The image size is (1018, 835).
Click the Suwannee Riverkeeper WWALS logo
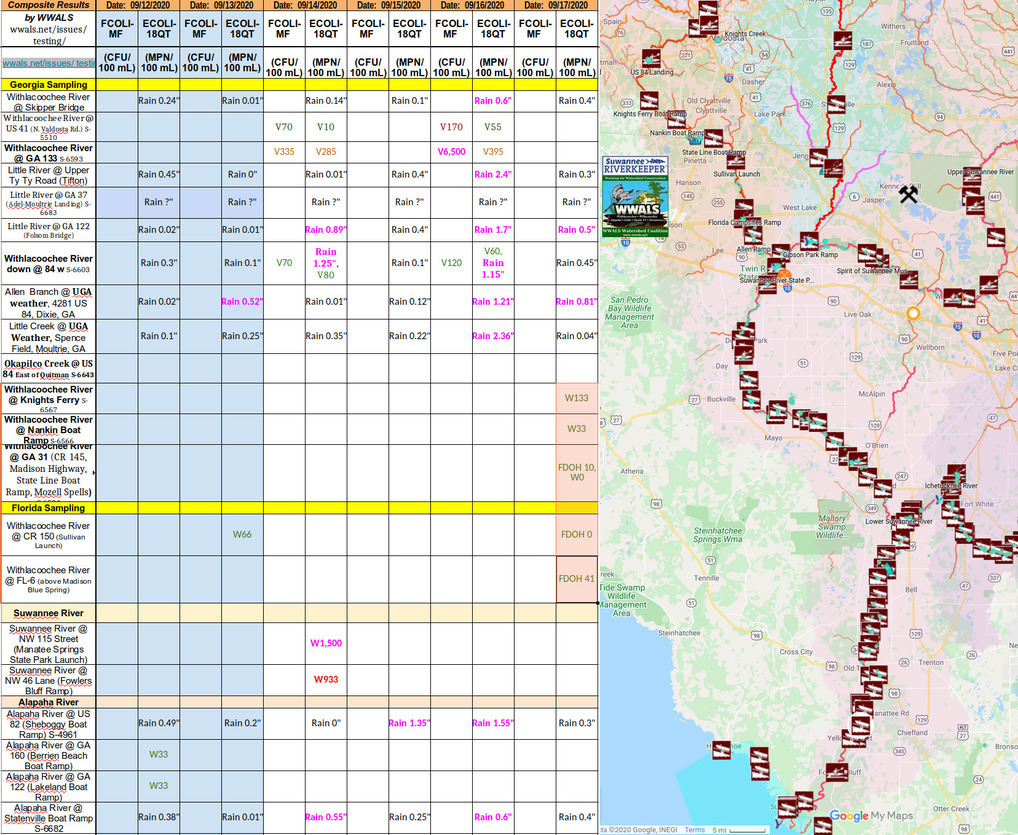click(634, 195)
